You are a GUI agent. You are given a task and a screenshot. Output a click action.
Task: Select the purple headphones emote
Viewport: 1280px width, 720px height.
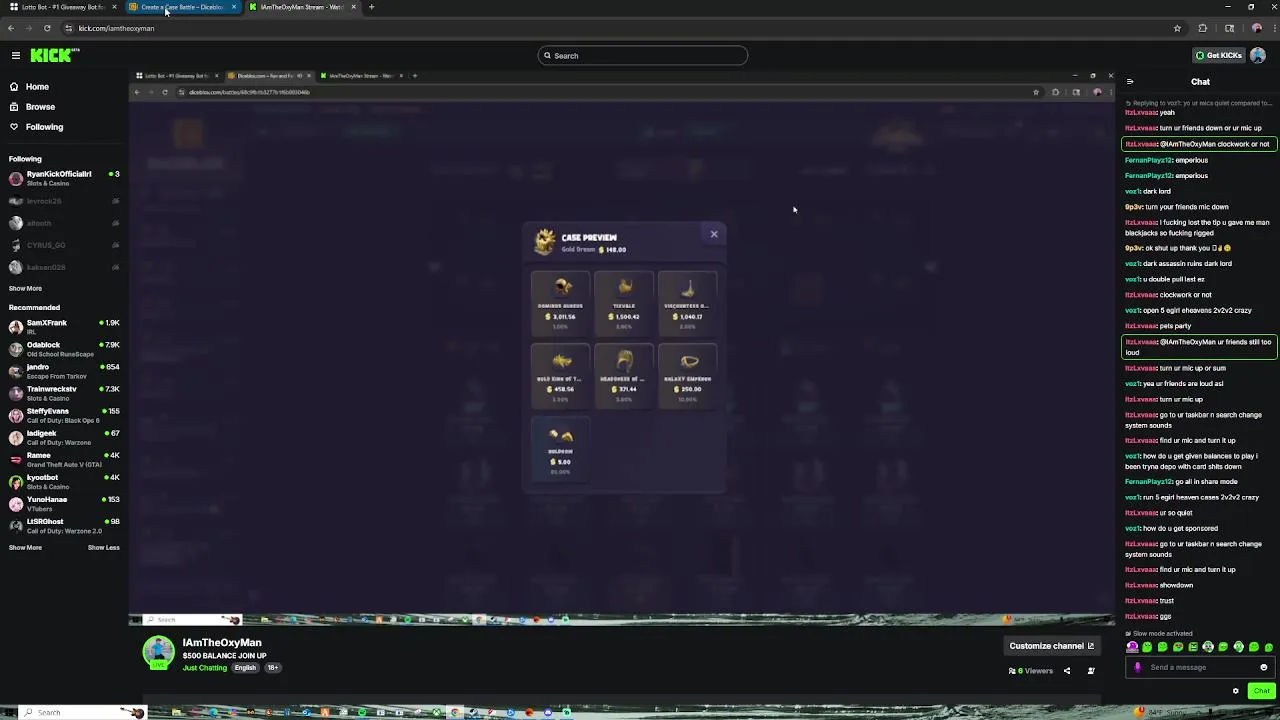[1133, 647]
